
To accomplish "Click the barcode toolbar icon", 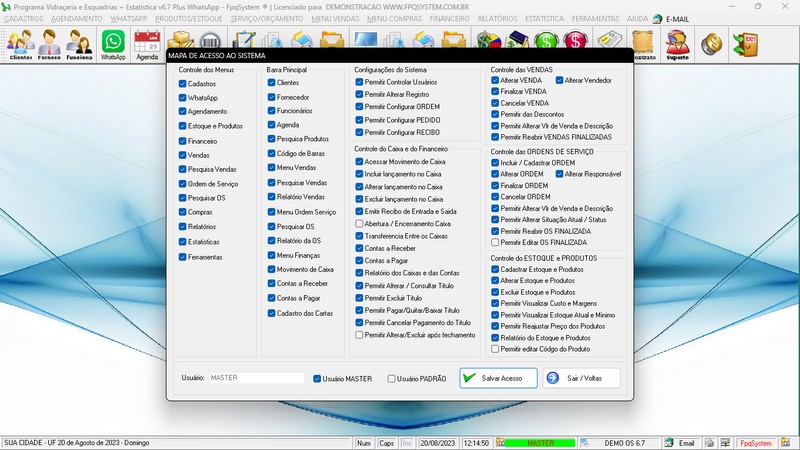I will [x=210, y=41].
